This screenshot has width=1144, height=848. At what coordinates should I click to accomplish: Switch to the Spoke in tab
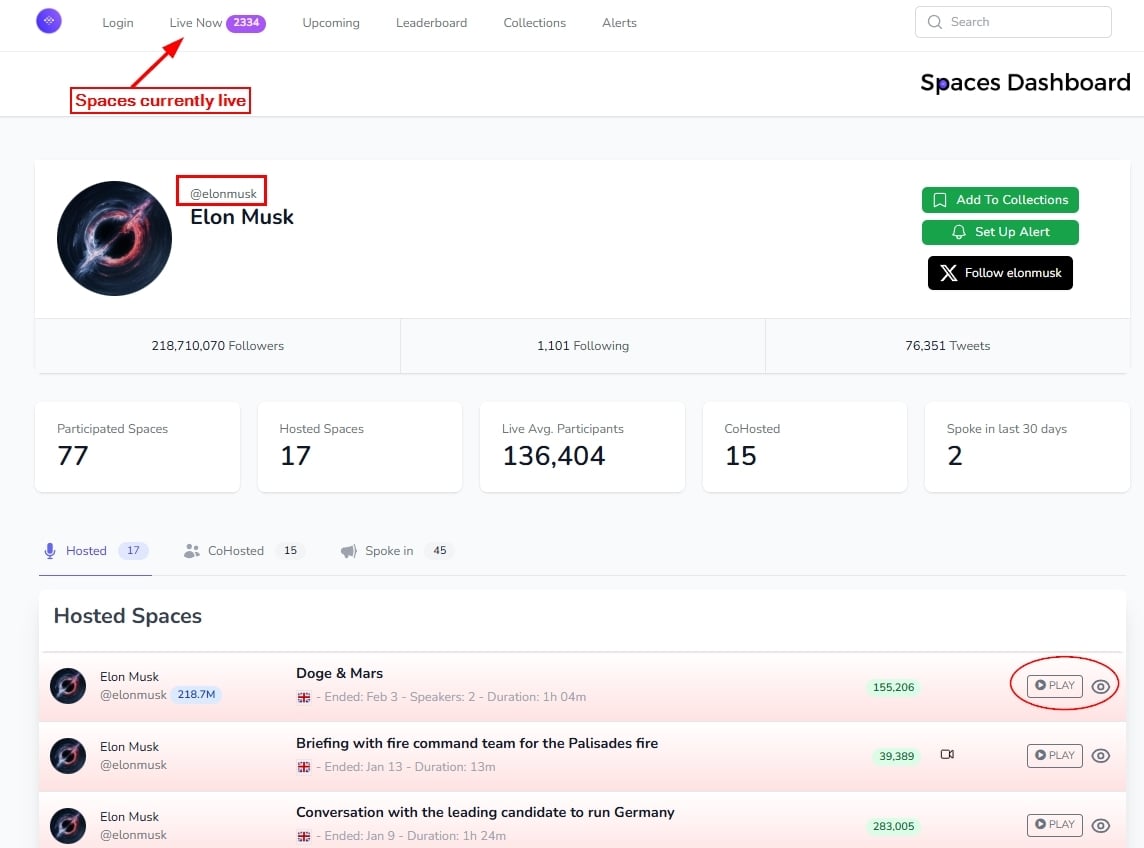coord(388,551)
